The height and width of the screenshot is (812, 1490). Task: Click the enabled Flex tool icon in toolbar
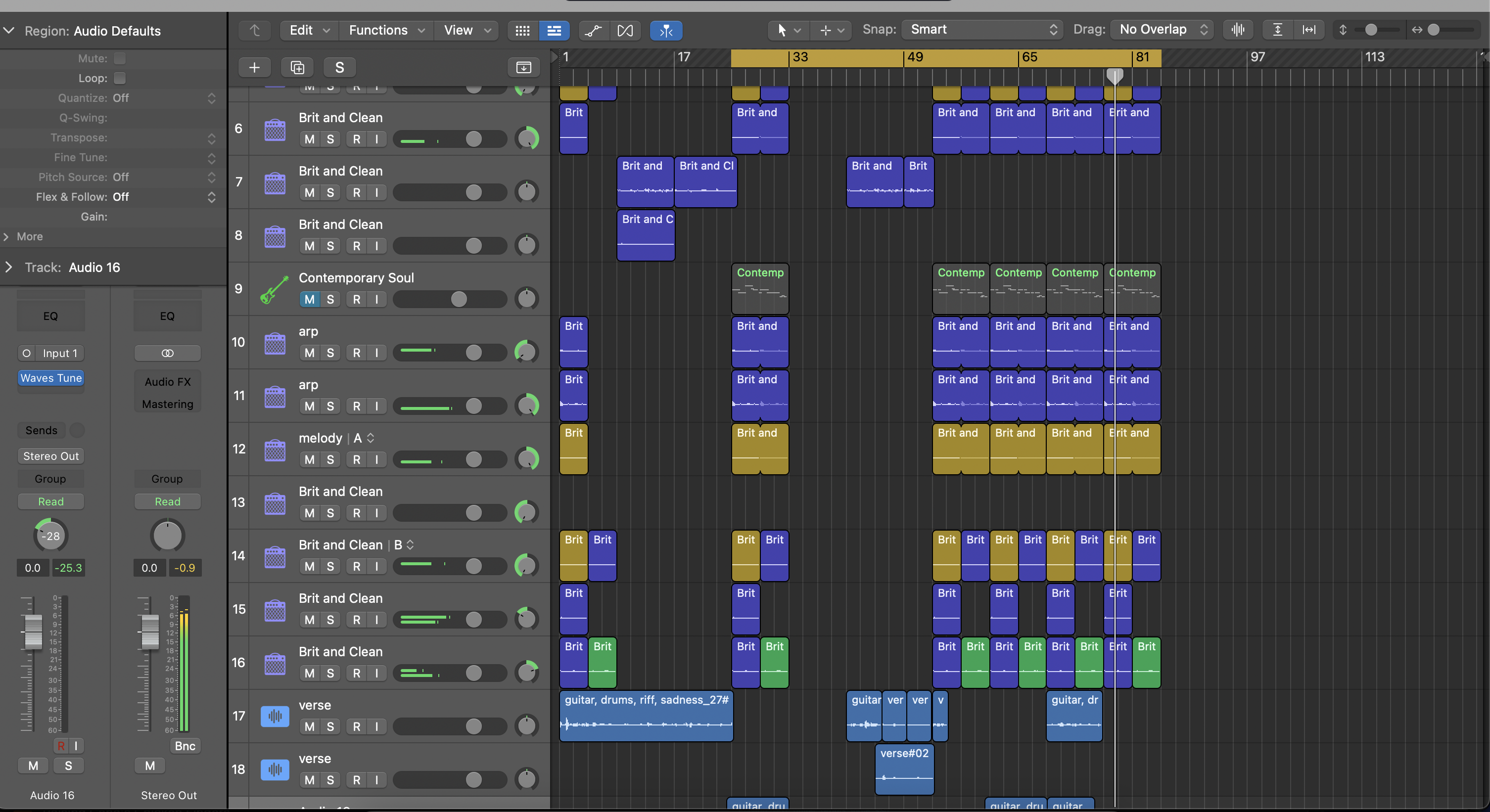click(666, 31)
